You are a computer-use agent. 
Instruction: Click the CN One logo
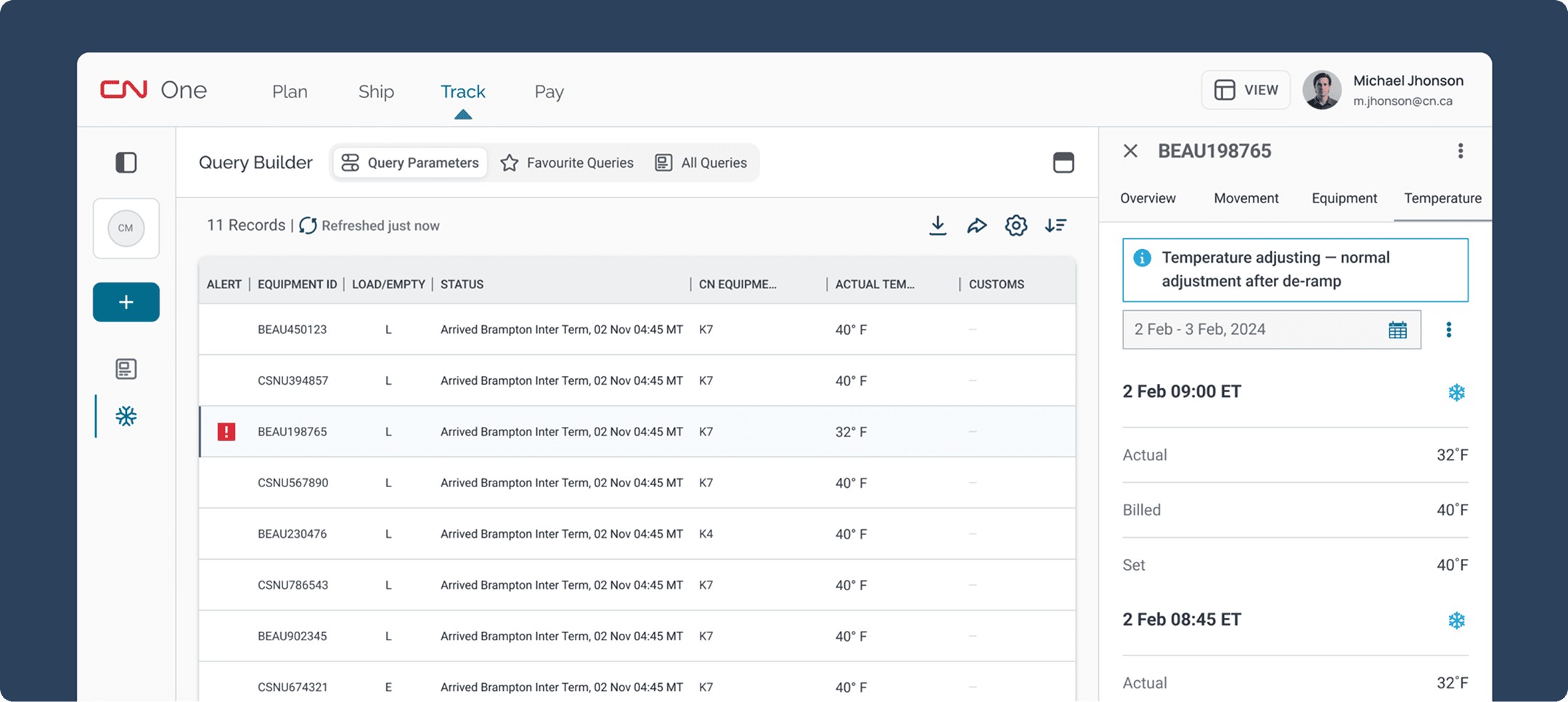[154, 90]
